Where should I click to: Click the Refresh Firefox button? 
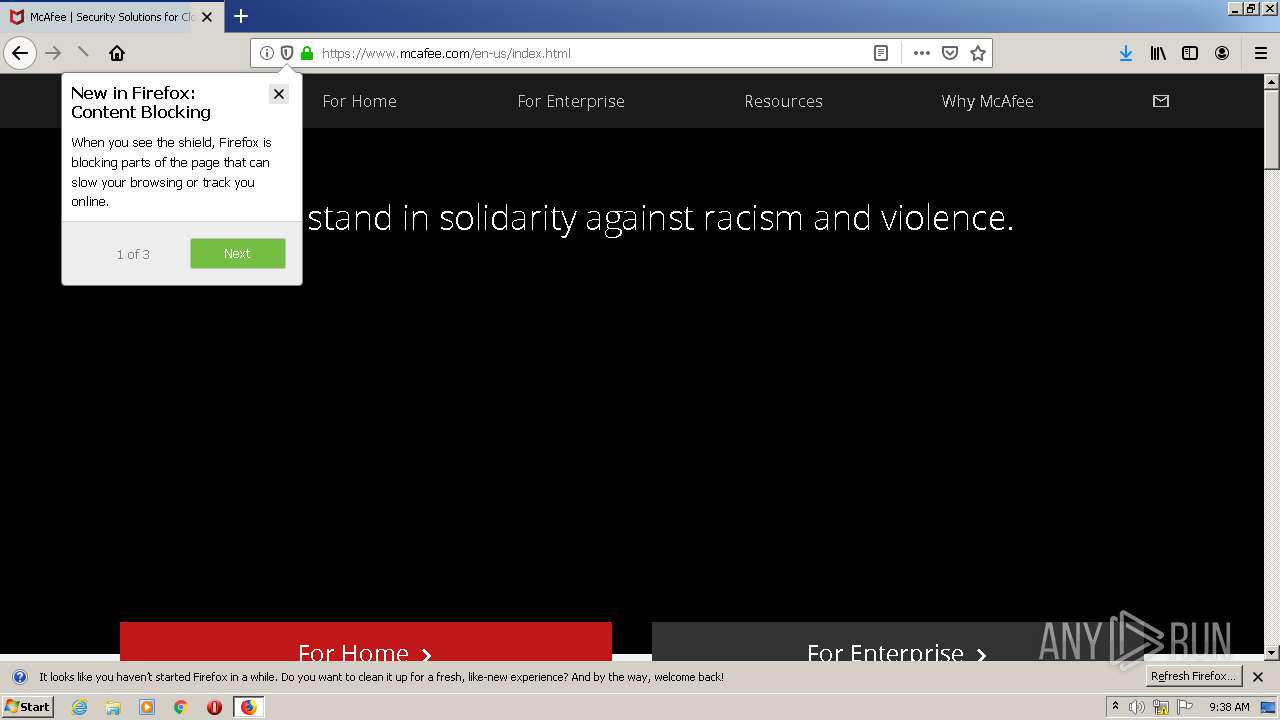tap(1194, 676)
